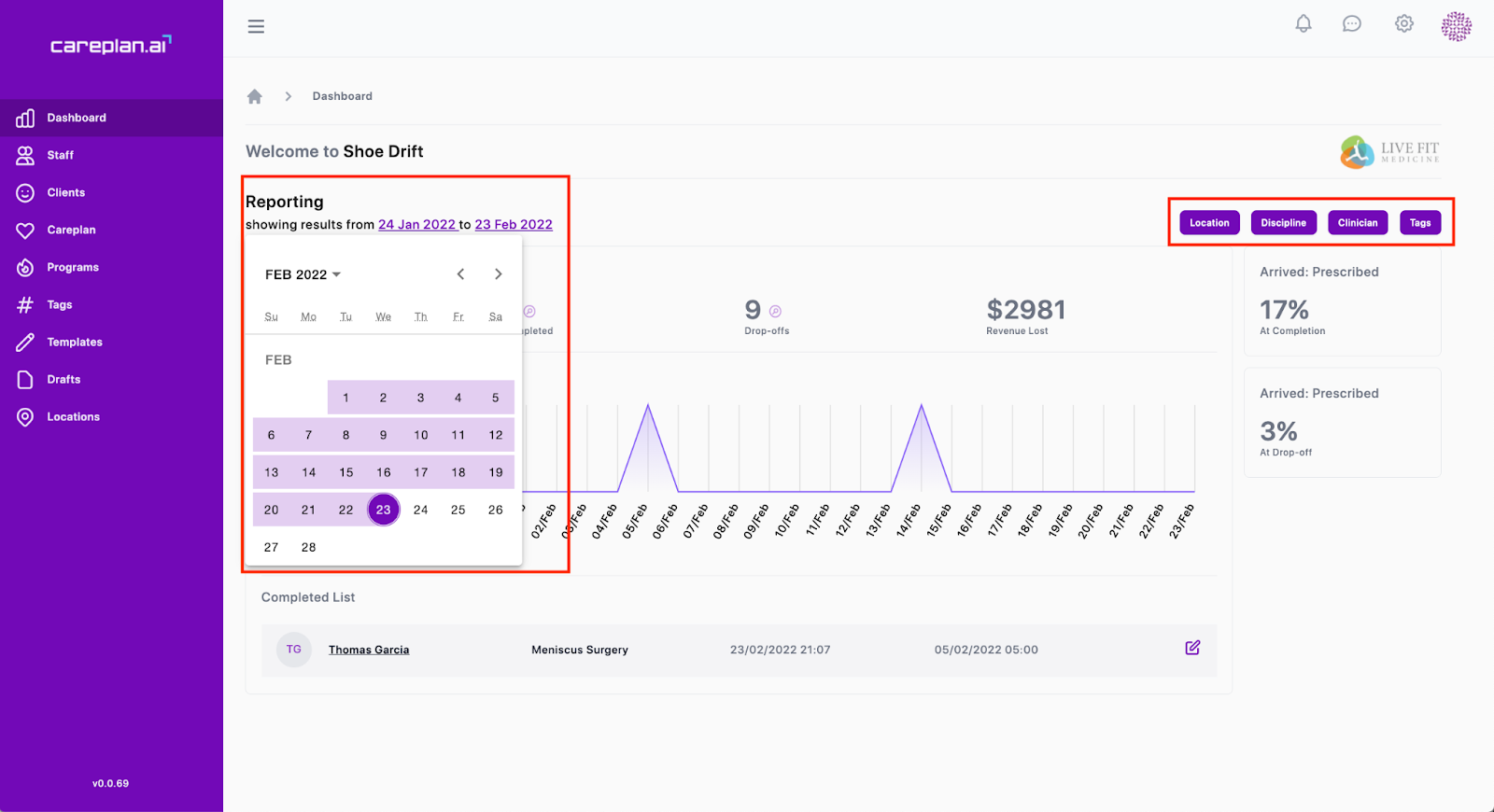This screenshot has height=812, width=1494.
Task: Open the chat messages icon
Action: point(1352,24)
